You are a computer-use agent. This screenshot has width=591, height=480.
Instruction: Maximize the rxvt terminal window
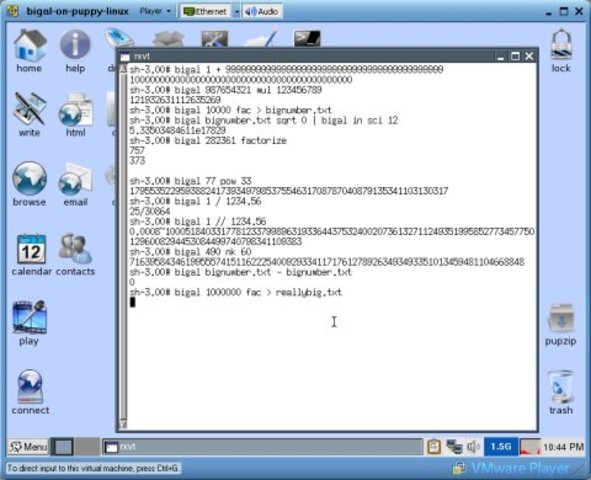515,57
